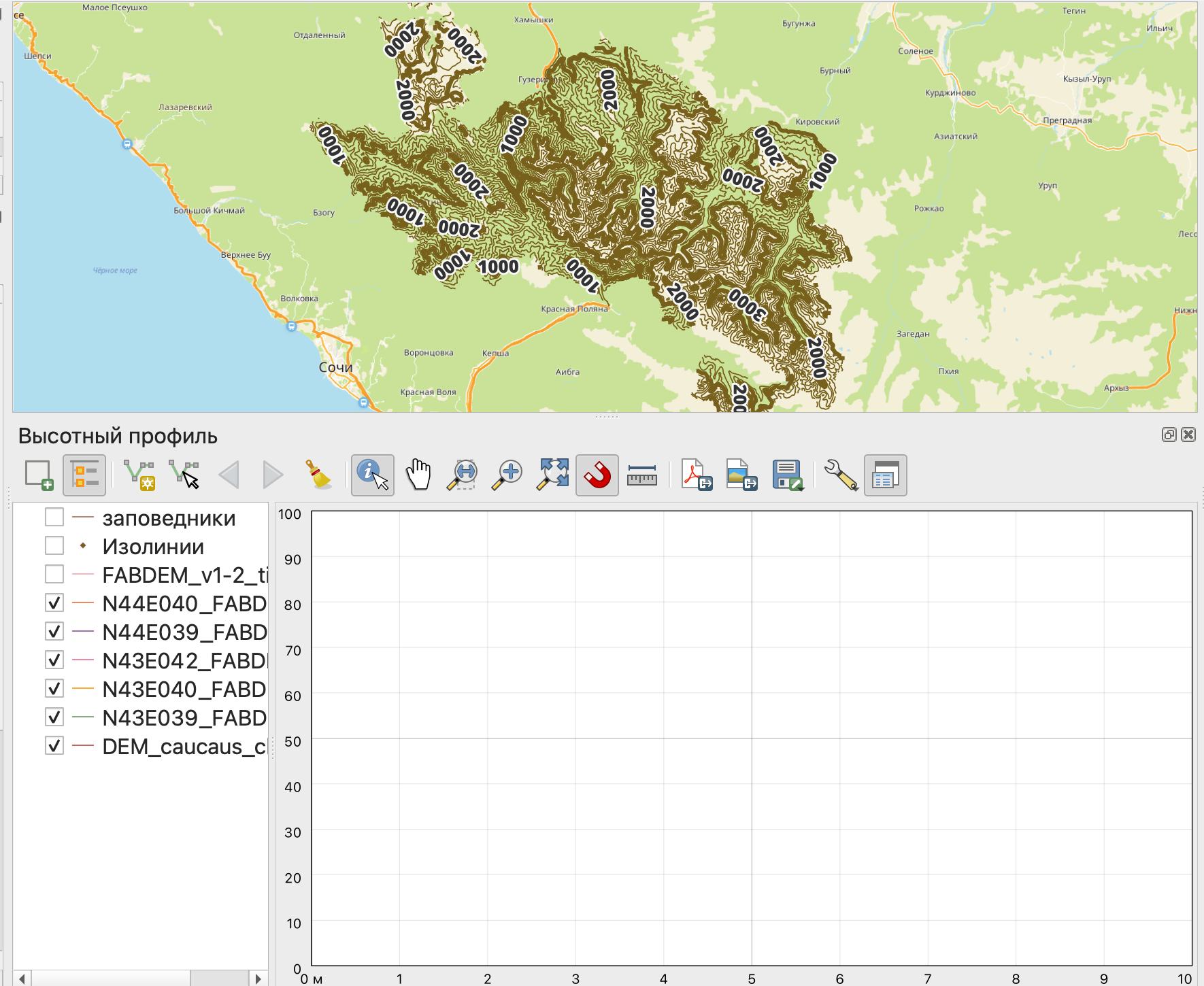Check the Изолинии layer checkbox

coord(54,546)
